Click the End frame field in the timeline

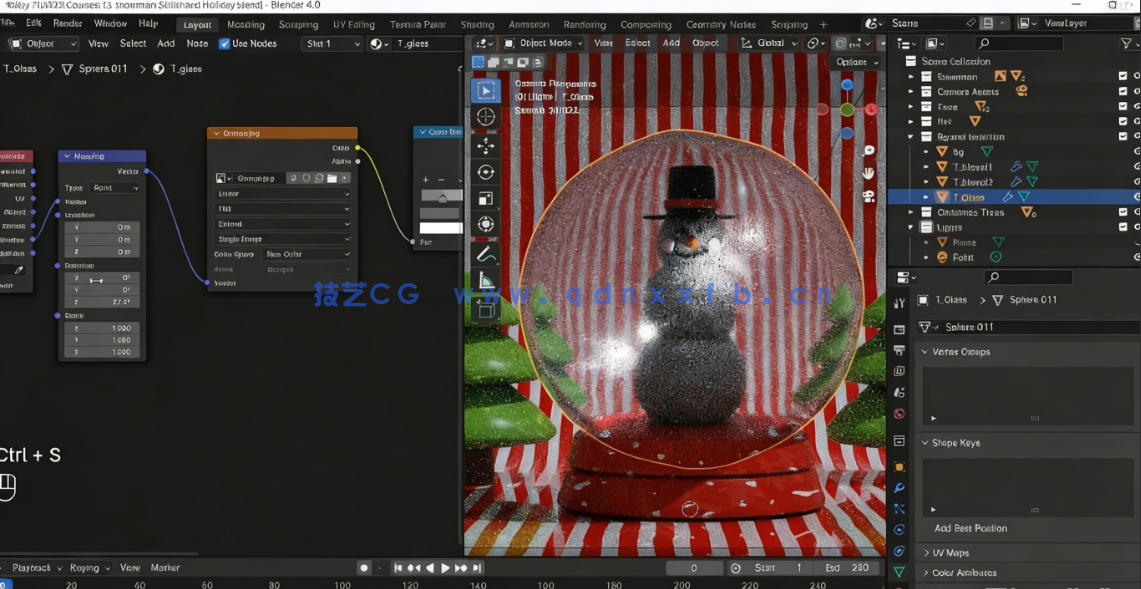click(x=846, y=567)
